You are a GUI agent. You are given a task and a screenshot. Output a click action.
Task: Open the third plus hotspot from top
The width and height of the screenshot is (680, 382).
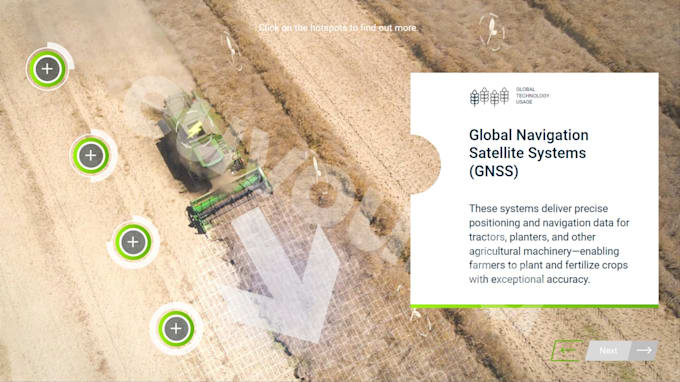coord(133,242)
